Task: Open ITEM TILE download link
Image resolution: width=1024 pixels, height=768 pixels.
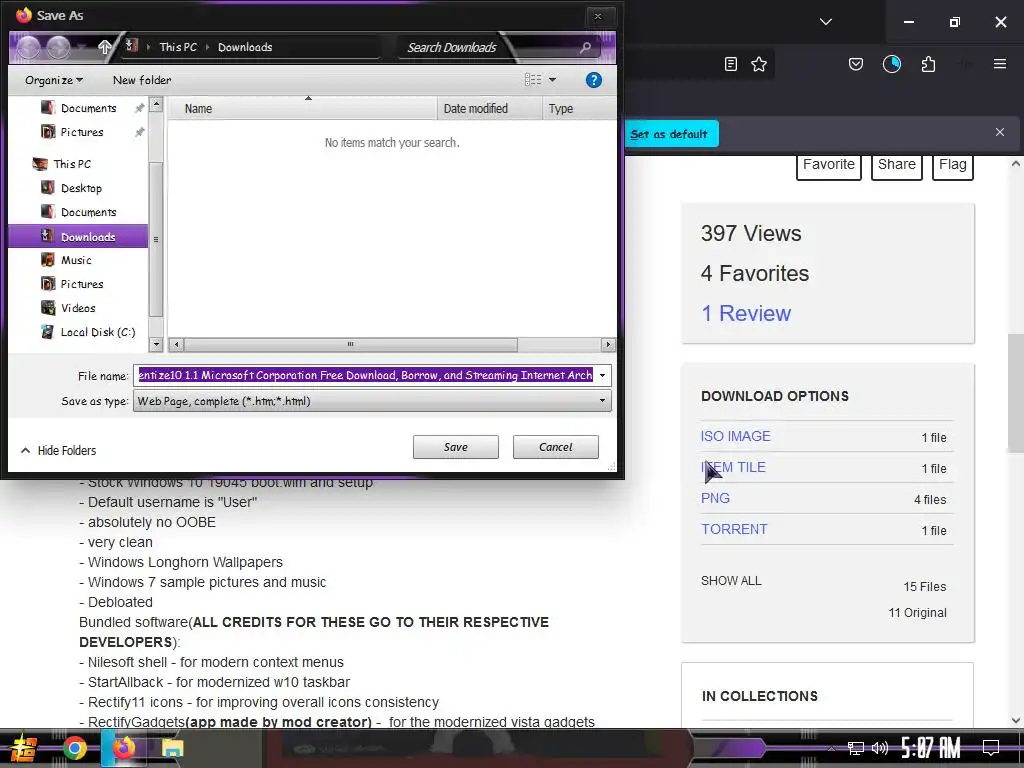Action: 733,468
